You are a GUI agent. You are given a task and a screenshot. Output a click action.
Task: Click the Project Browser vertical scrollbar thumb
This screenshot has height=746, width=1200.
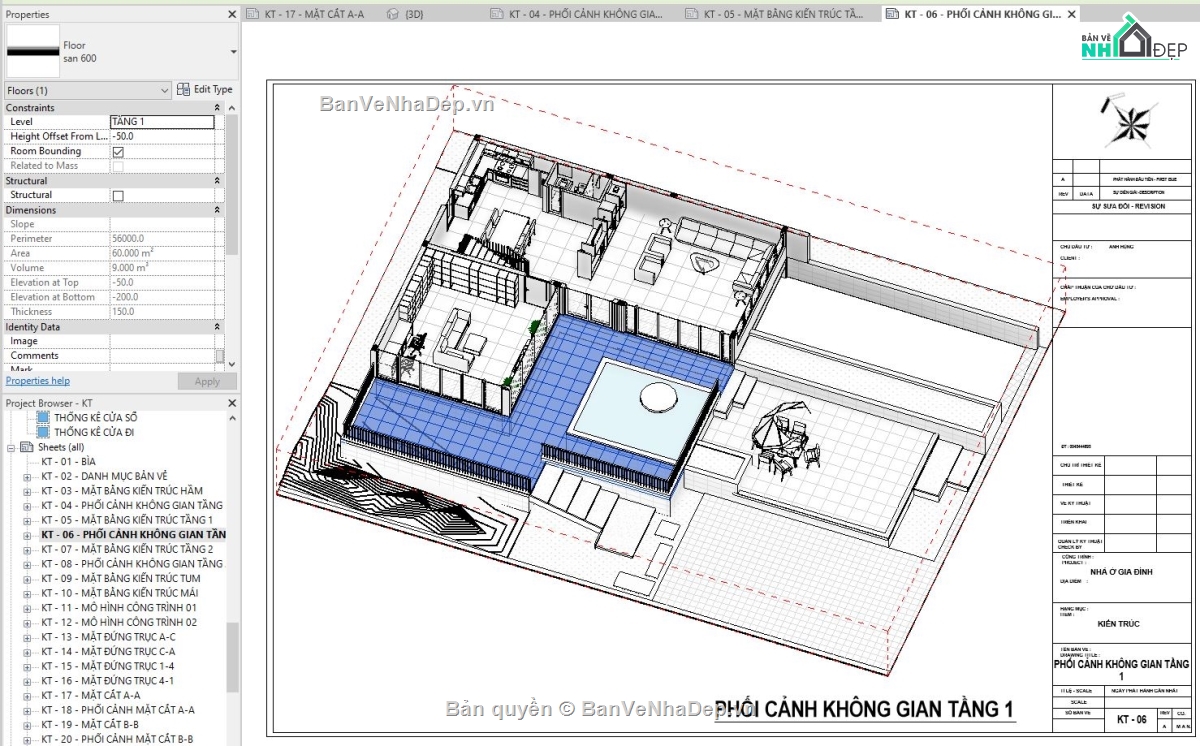point(233,657)
